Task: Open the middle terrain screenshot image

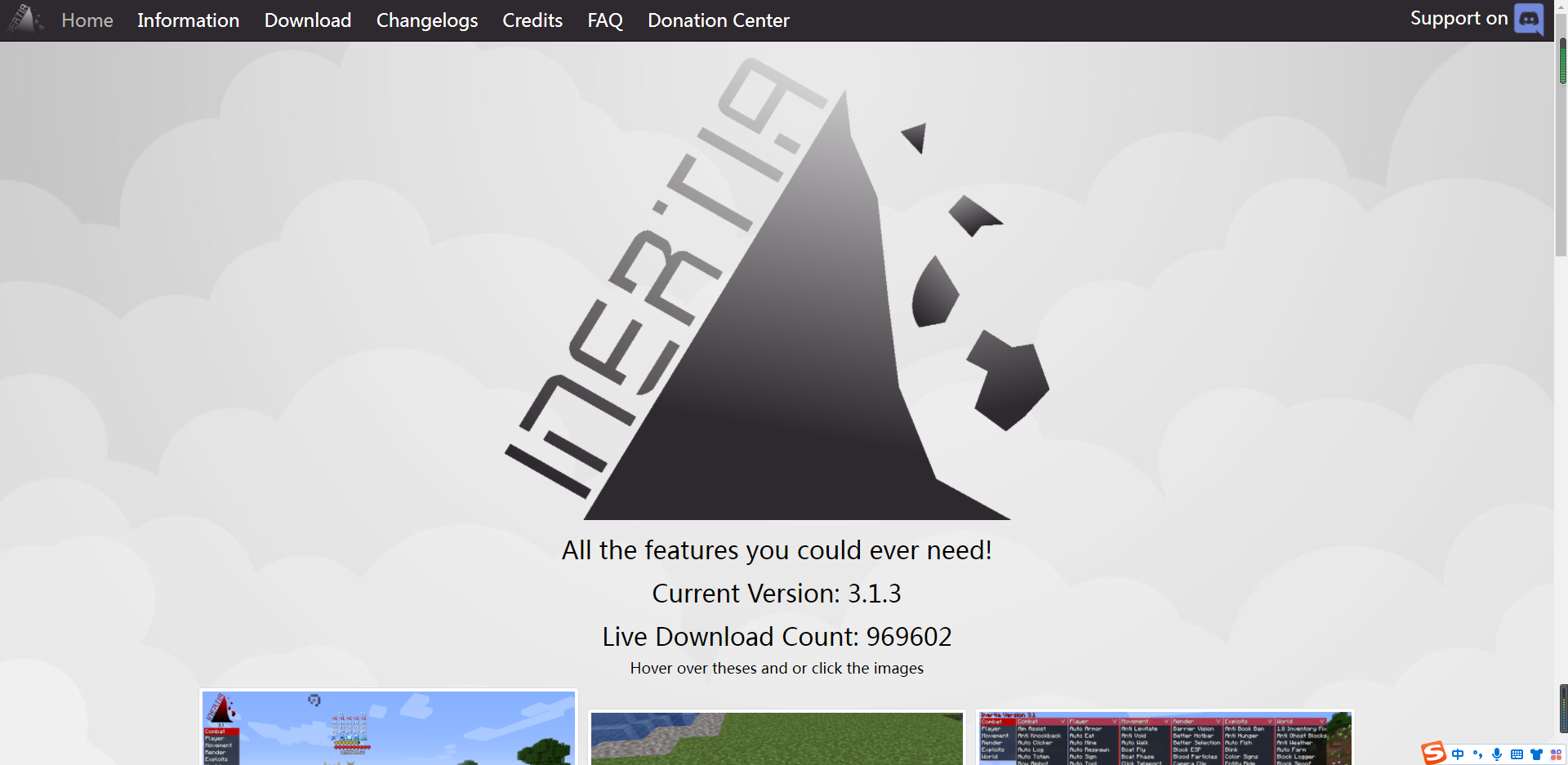Action: point(776,739)
